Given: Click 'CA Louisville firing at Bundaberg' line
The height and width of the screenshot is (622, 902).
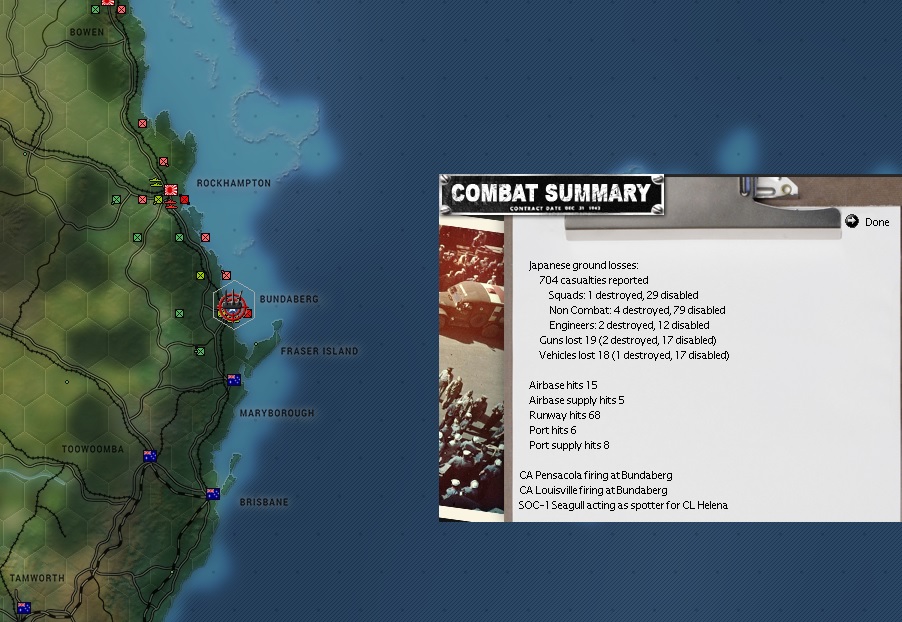Looking at the screenshot, I should (593, 490).
